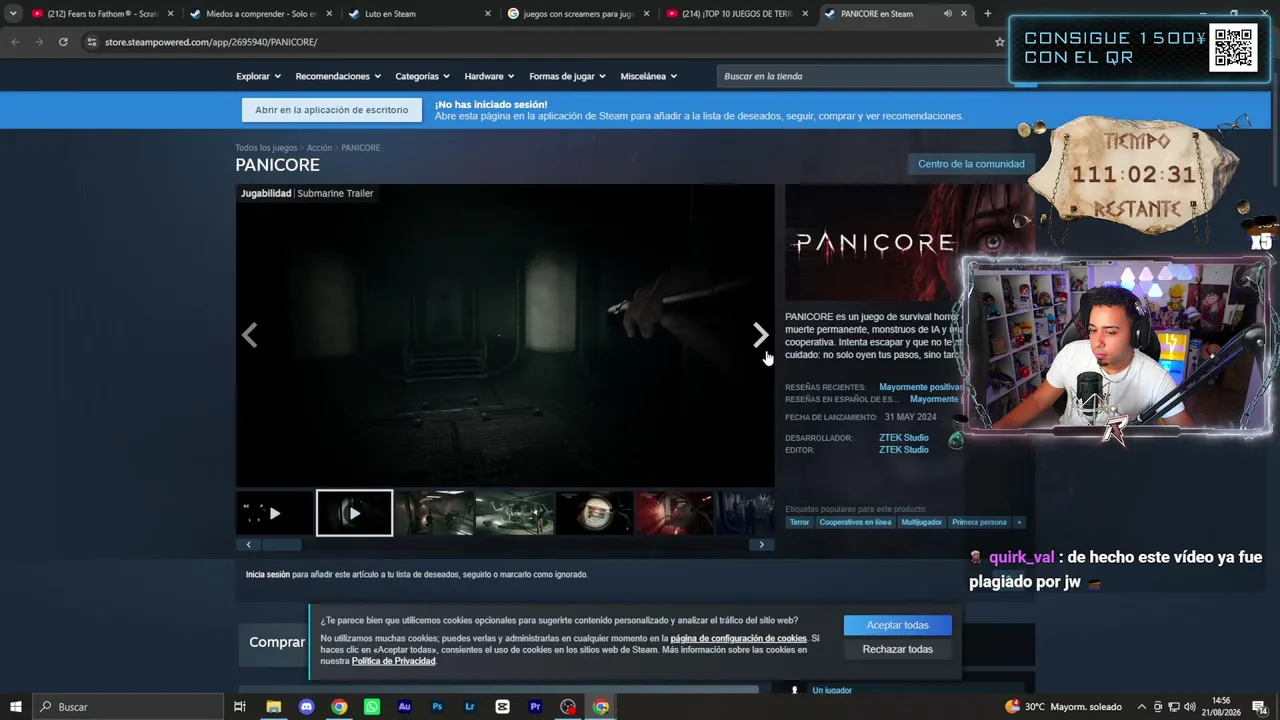Open Todos los juegos breadcrumb
Screen dimensions: 1280x720
point(266,148)
